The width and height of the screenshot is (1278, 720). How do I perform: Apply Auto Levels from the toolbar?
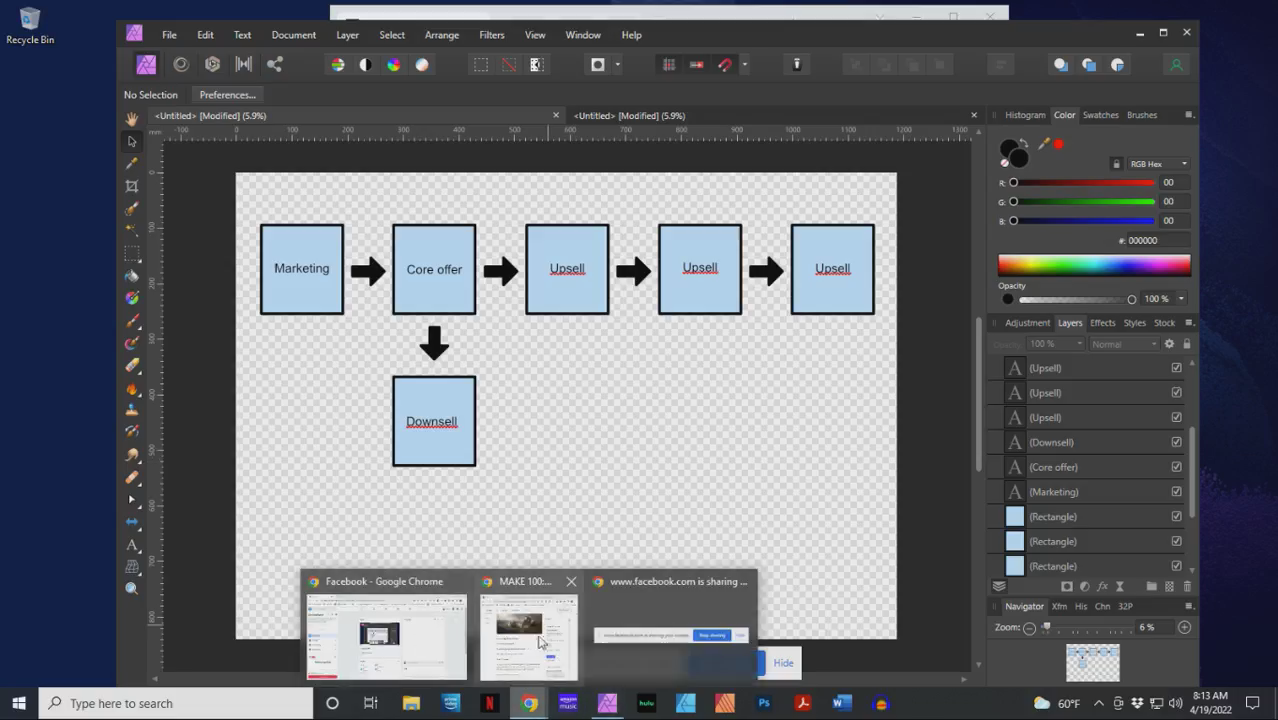pyautogui.click(x=337, y=64)
